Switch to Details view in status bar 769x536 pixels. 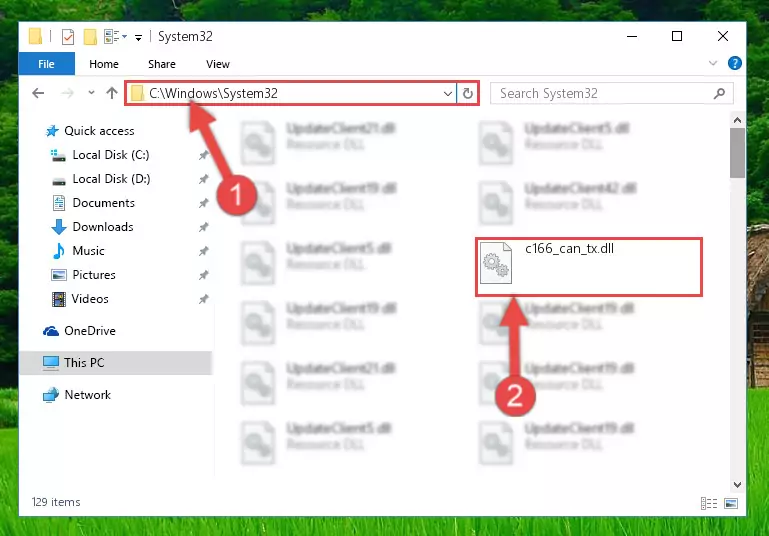pyautogui.click(x=709, y=504)
